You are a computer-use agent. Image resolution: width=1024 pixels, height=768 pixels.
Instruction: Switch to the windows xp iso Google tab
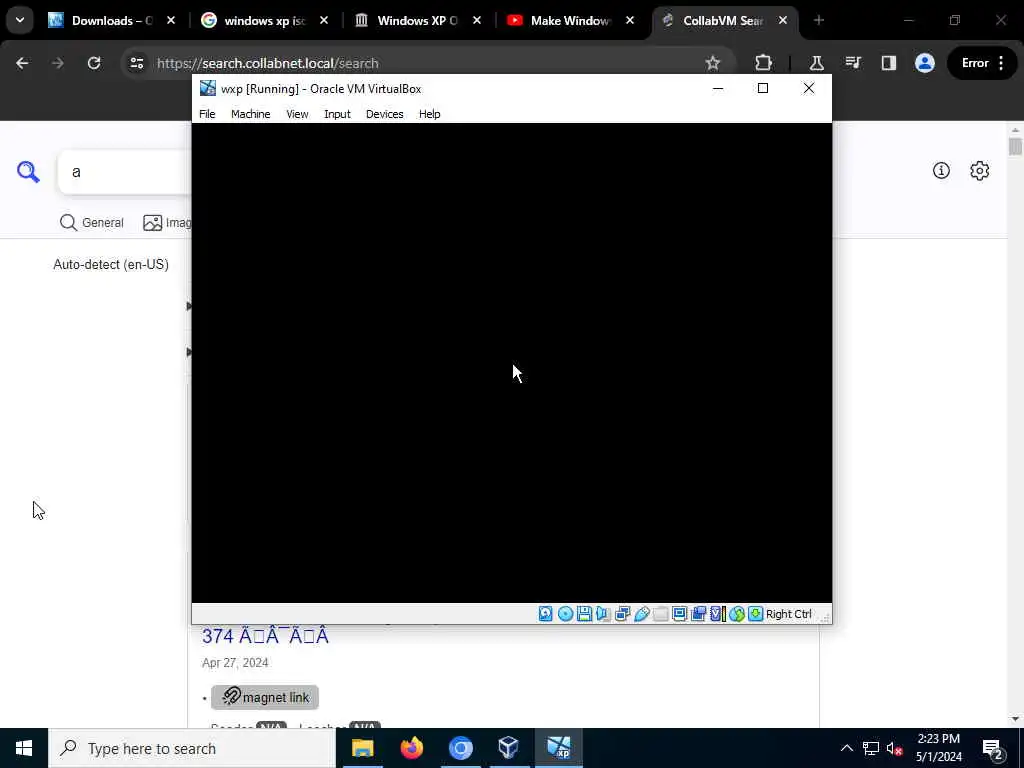pos(265,21)
